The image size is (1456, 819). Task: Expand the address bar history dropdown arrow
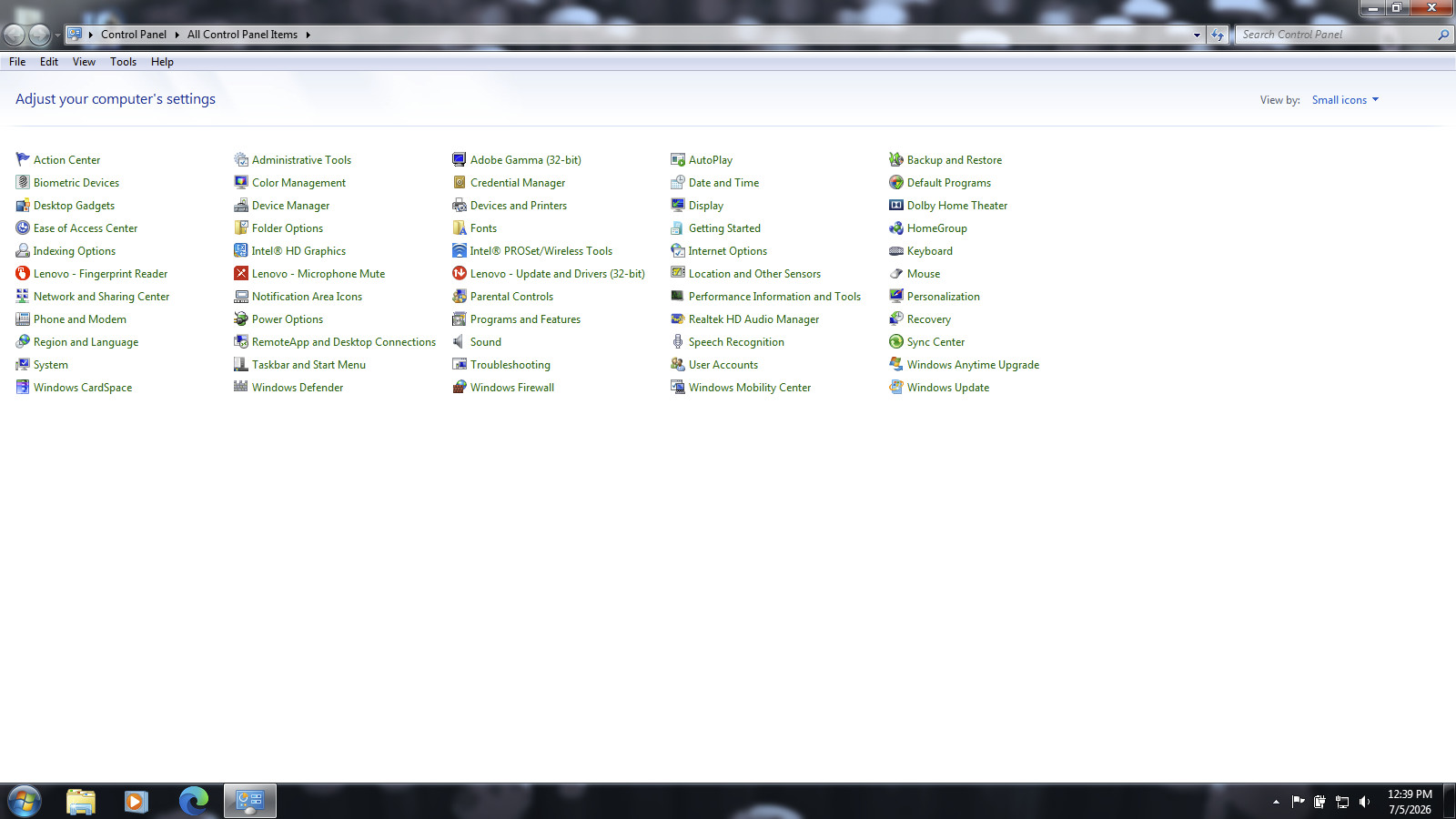coord(1197,35)
